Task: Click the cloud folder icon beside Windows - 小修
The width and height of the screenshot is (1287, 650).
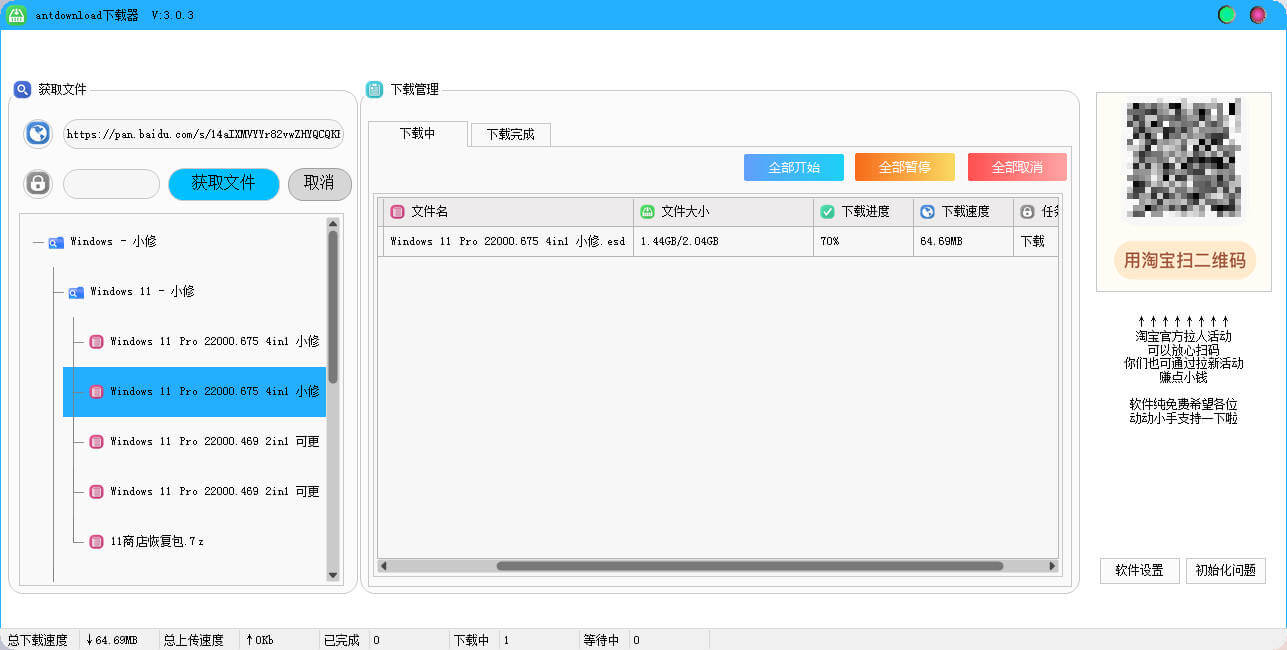Action: point(55,241)
